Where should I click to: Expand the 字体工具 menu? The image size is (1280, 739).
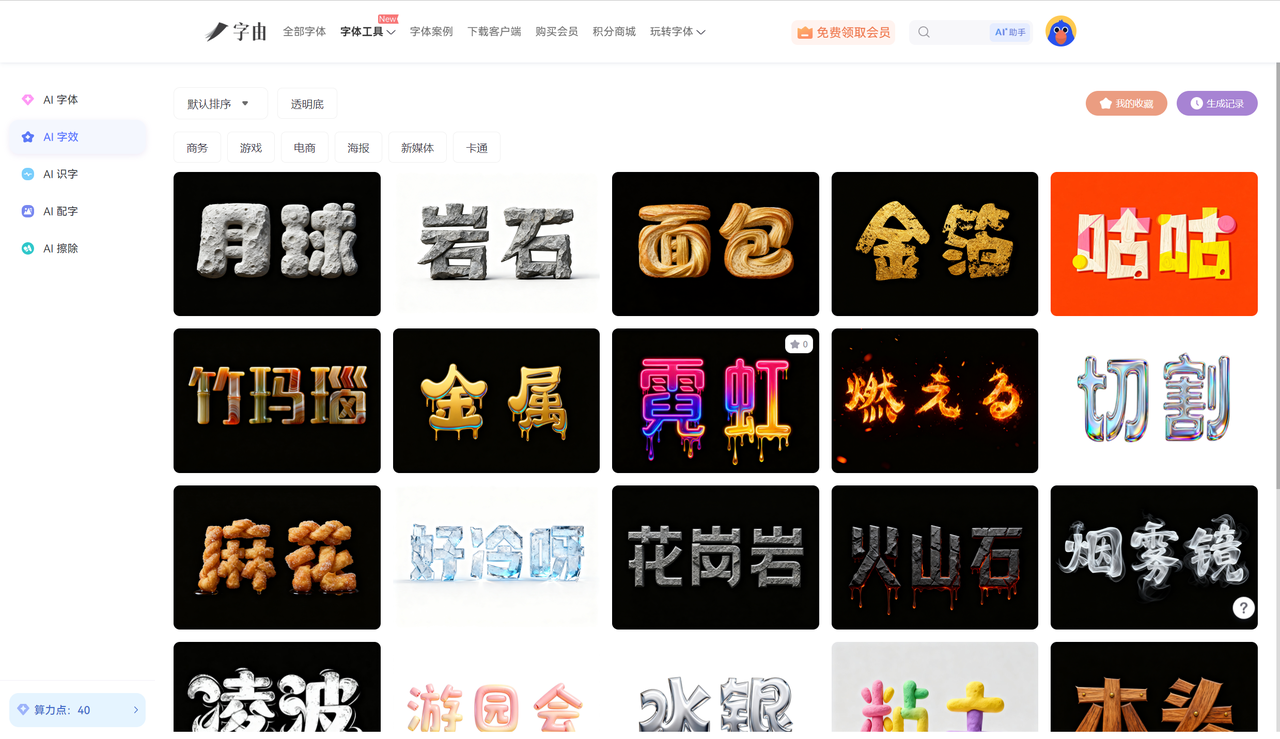tap(367, 32)
